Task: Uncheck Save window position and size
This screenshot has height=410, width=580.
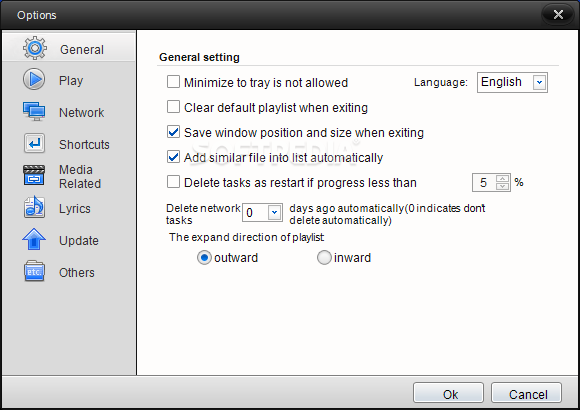Action: pyautogui.click(x=173, y=132)
